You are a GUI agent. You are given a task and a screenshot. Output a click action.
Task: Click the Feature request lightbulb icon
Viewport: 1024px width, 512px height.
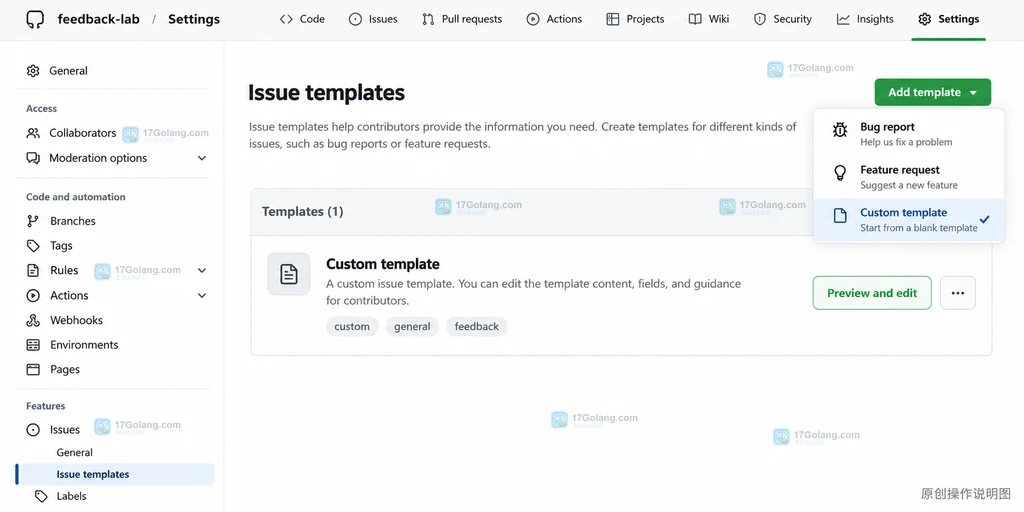[x=840, y=172]
